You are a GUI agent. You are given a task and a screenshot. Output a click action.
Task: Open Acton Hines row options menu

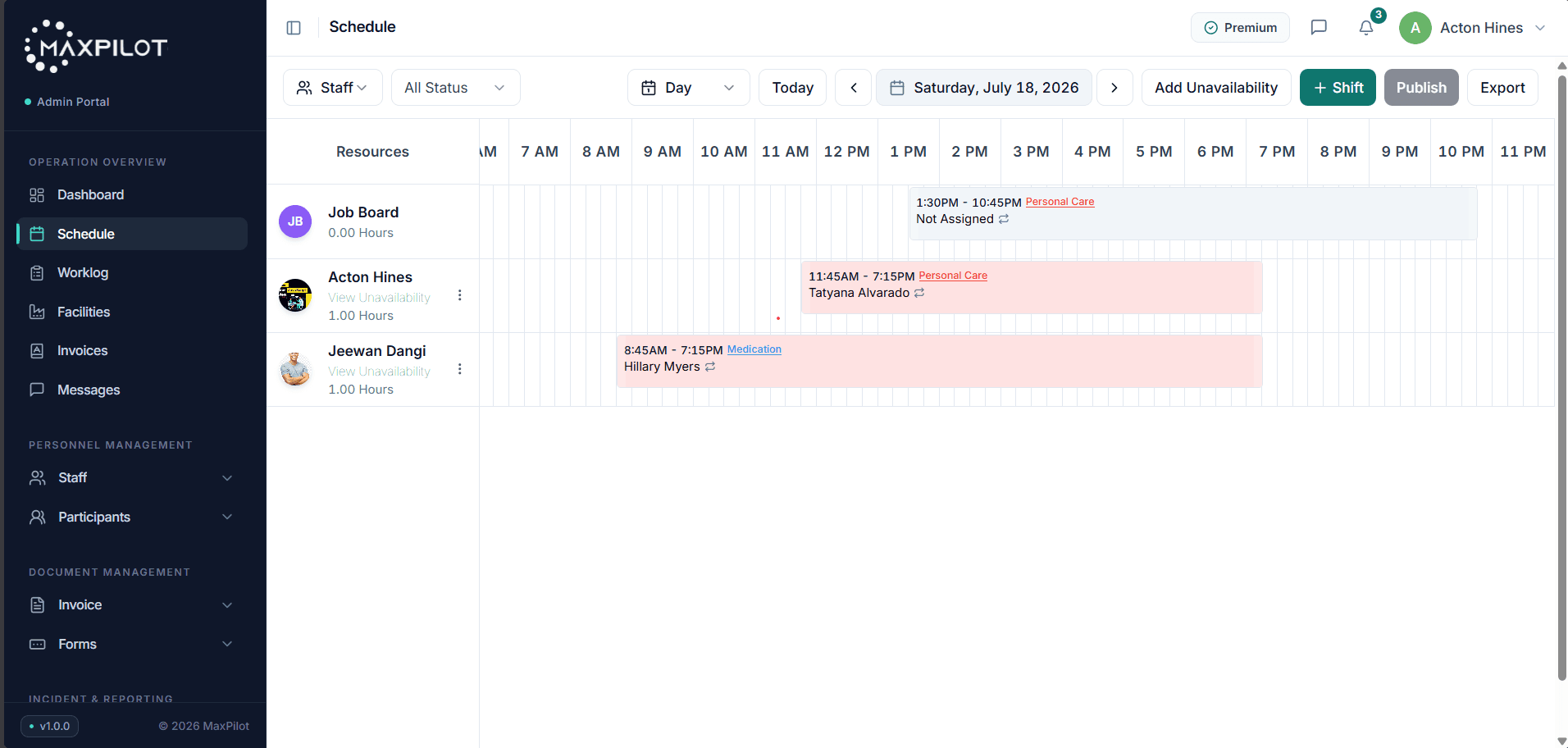coord(459,295)
